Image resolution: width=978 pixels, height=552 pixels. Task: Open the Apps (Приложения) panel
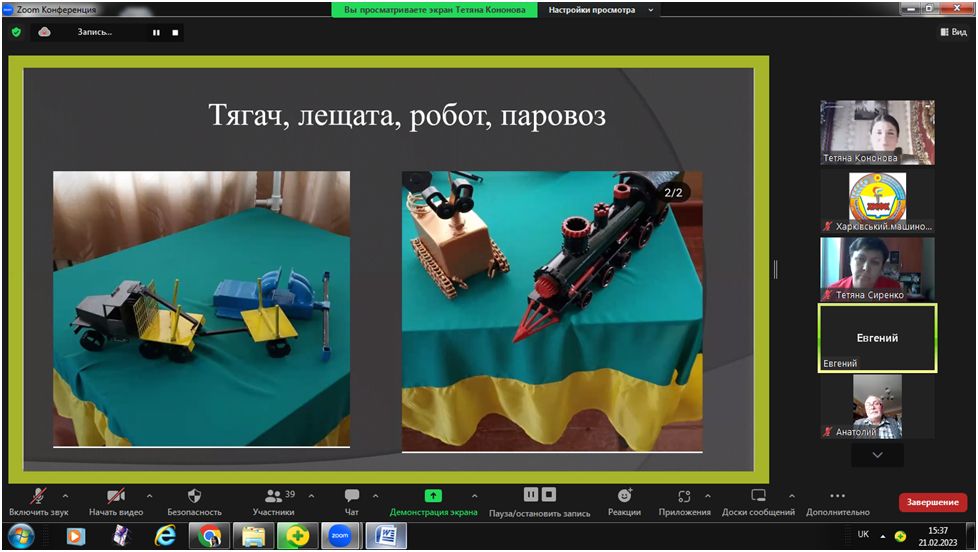pos(684,502)
